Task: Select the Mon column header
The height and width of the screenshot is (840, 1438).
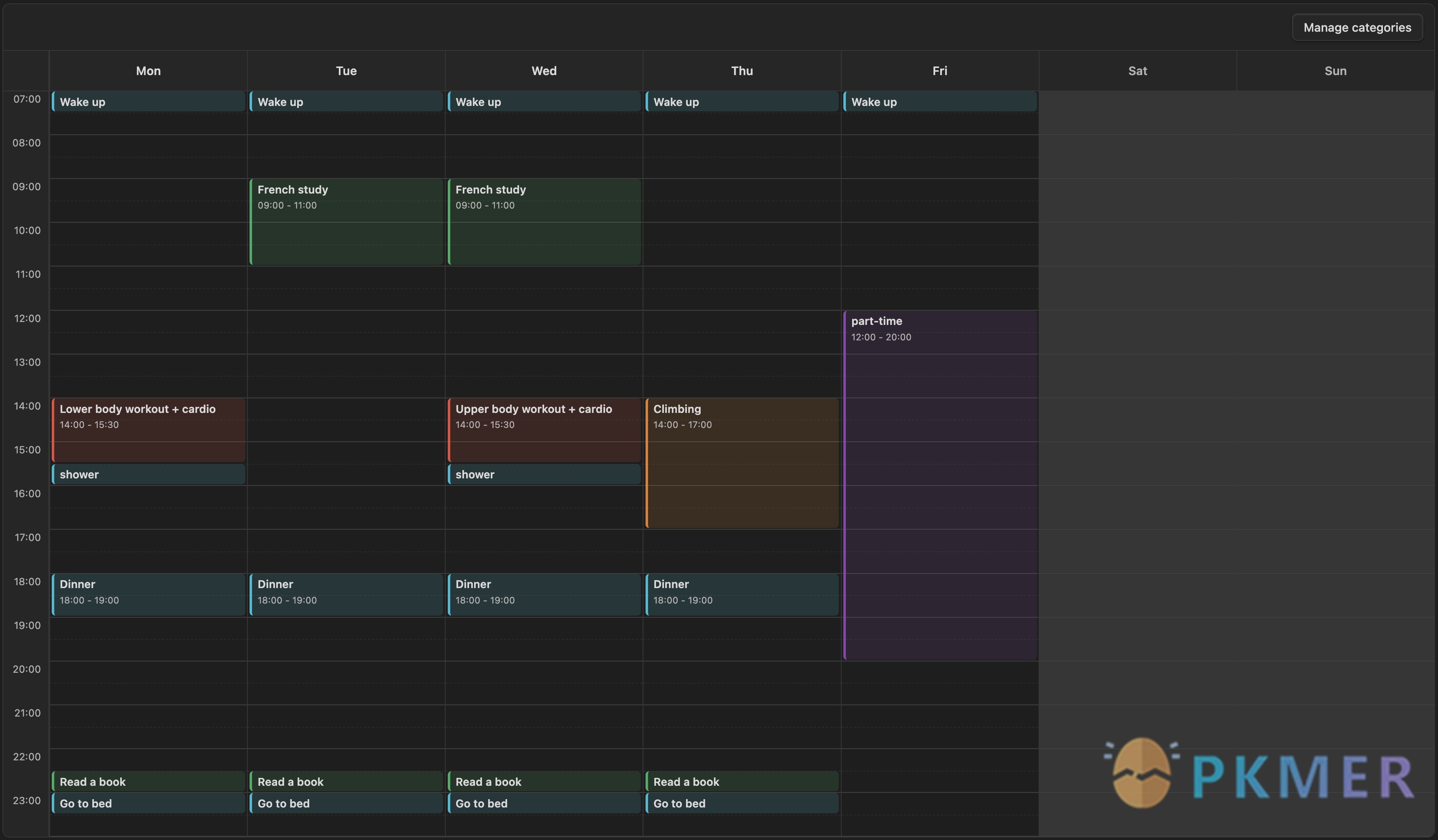Action: [x=149, y=71]
